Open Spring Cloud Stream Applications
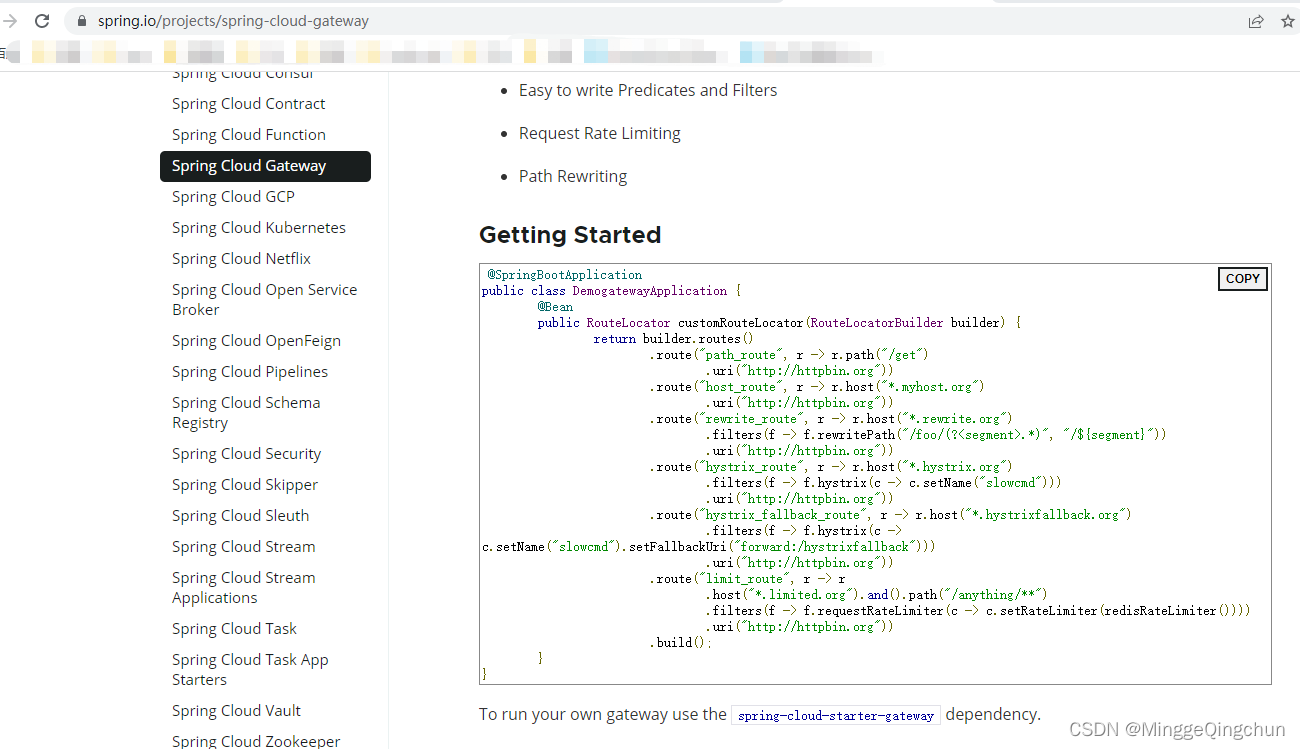 tap(243, 587)
